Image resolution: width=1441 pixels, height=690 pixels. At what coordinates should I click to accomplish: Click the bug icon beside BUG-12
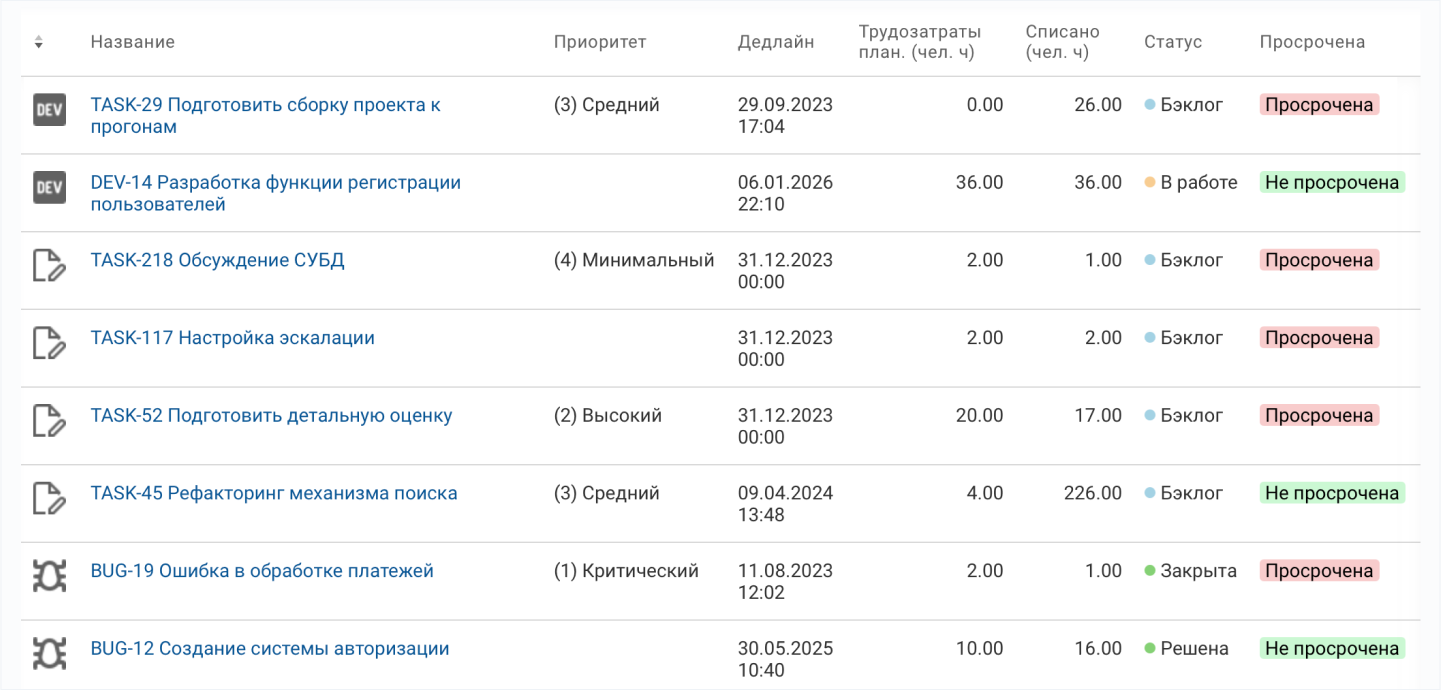click(x=49, y=653)
